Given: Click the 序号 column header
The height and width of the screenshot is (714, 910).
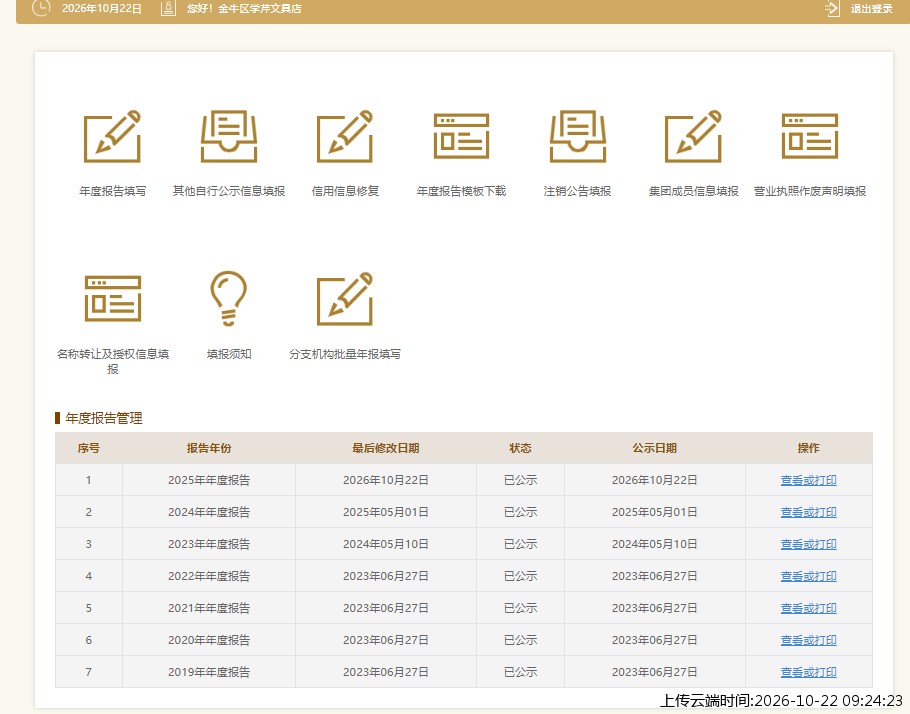Looking at the screenshot, I should (89, 448).
